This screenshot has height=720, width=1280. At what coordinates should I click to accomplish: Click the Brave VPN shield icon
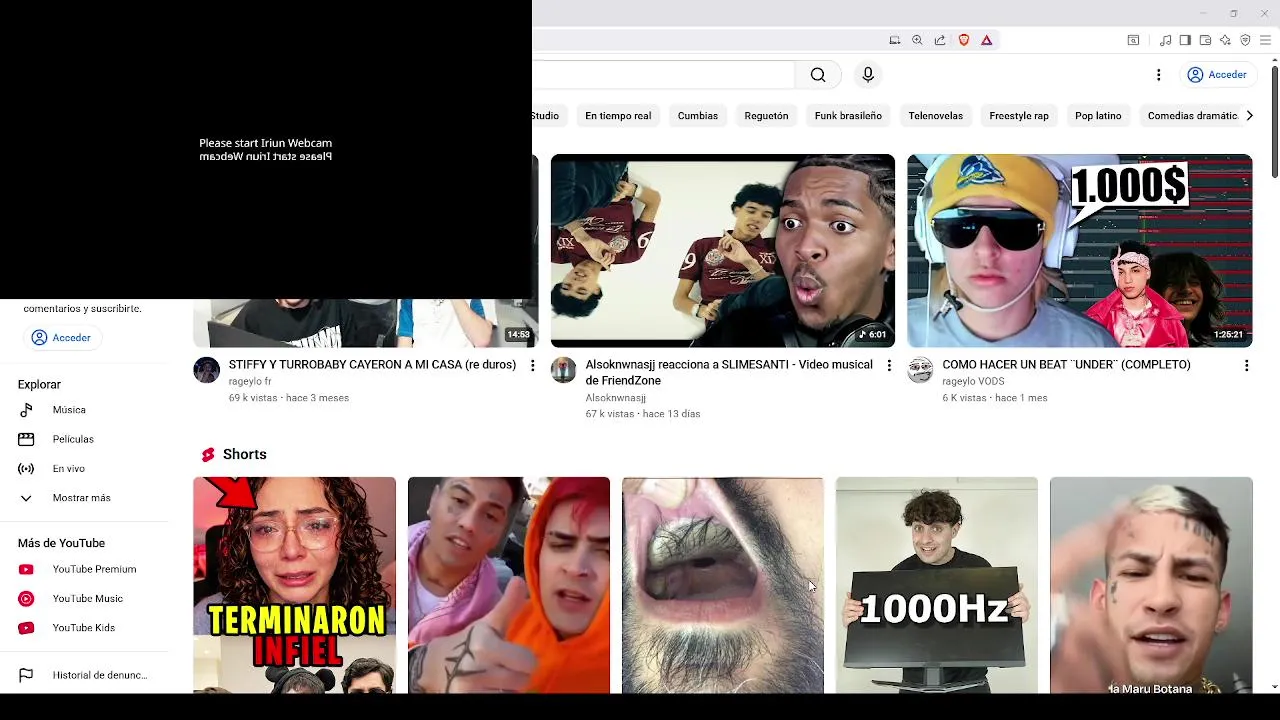pyautogui.click(x=1245, y=40)
